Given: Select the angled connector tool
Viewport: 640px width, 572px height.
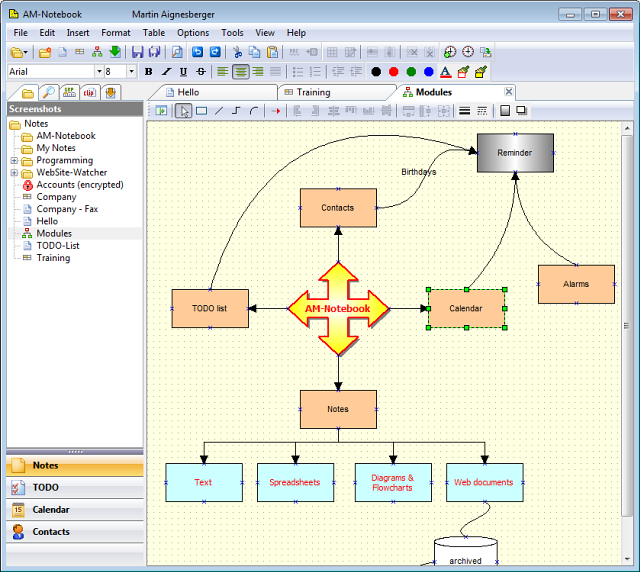Looking at the screenshot, I should (x=236, y=111).
